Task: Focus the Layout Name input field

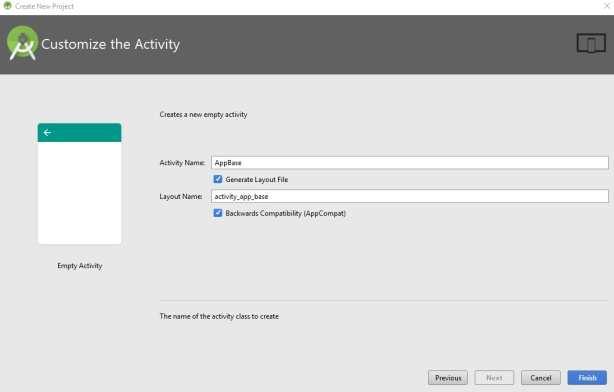Action: pos(410,196)
